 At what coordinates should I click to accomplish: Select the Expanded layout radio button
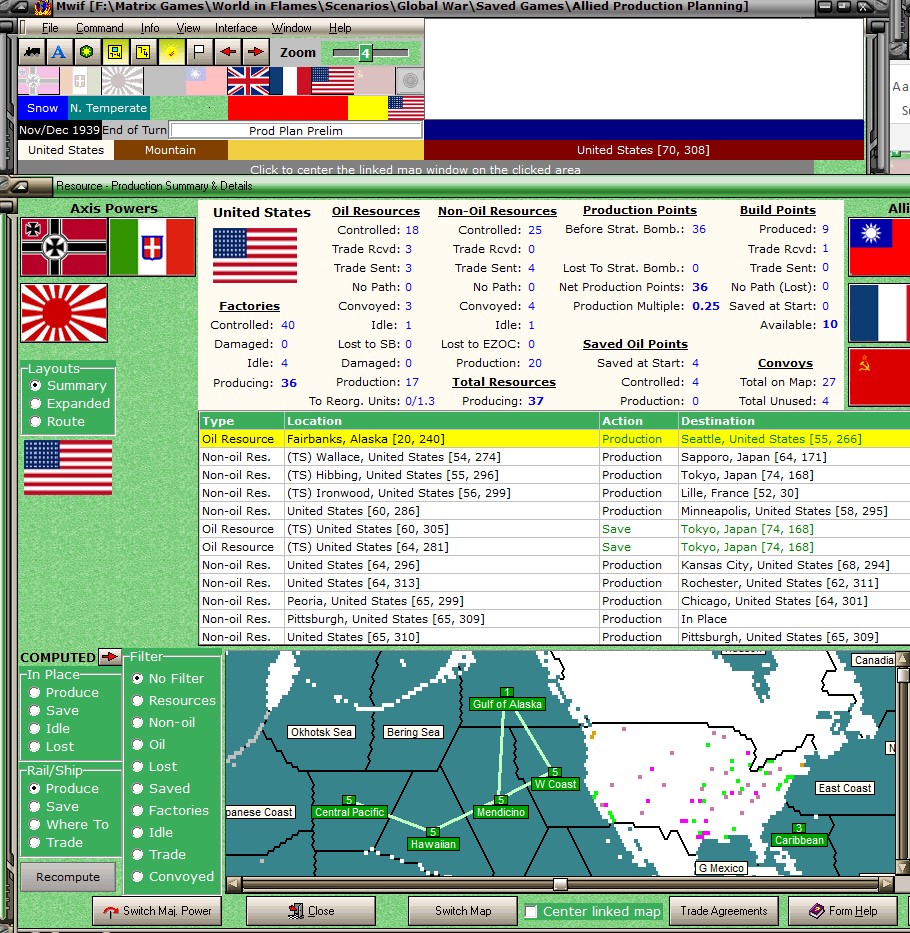coord(36,403)
